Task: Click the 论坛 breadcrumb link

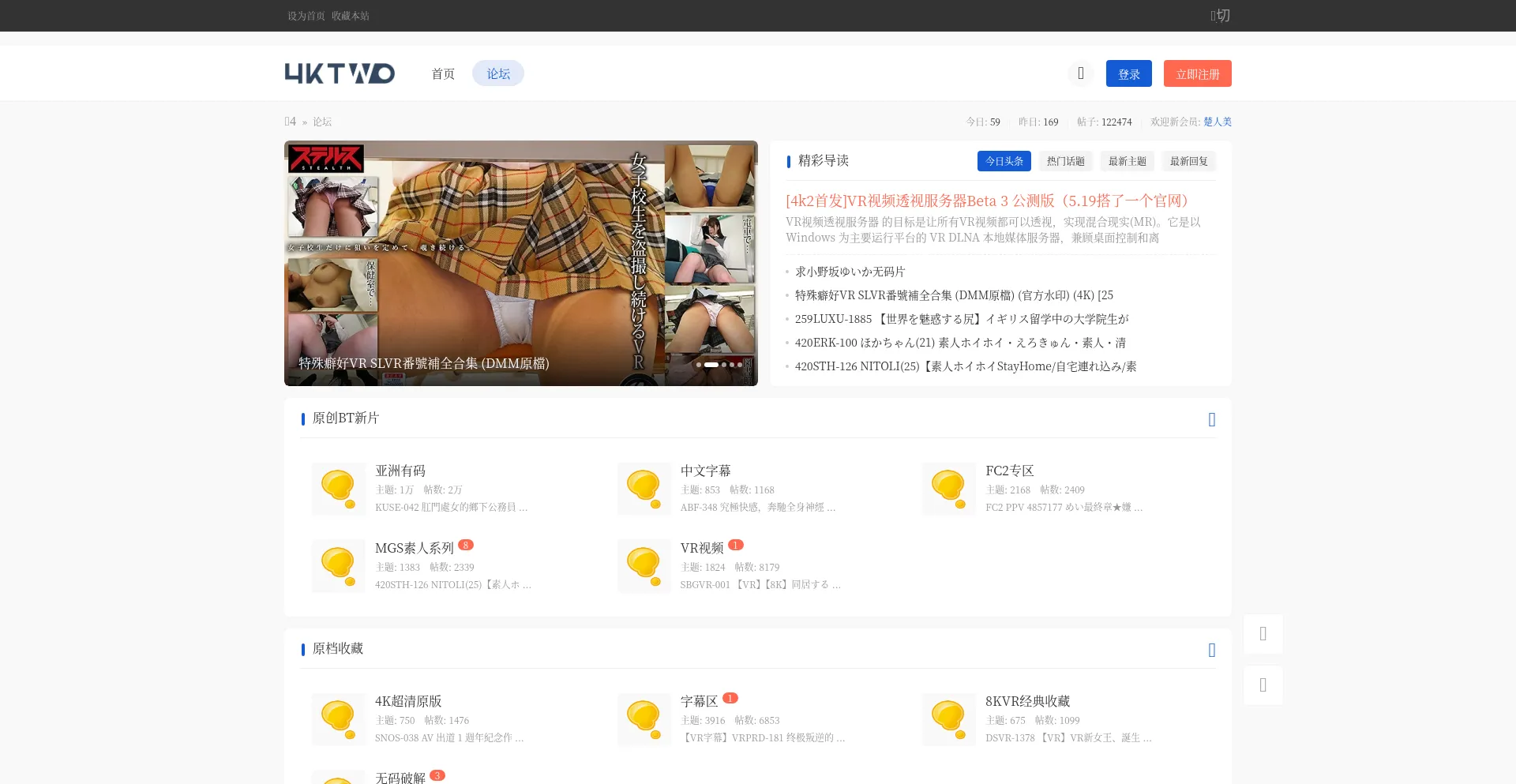Action: [322, 122]
